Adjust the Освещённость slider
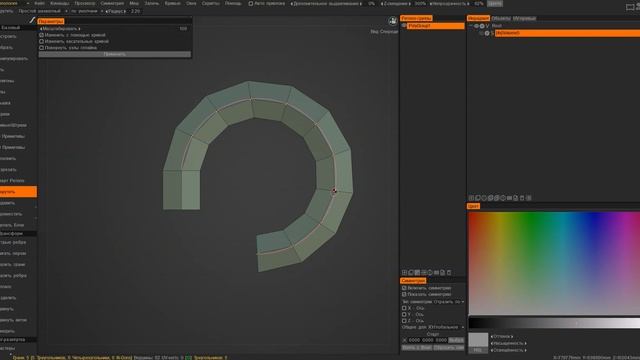The width and height of the screenshot is (640, 360). coord(509,350)
